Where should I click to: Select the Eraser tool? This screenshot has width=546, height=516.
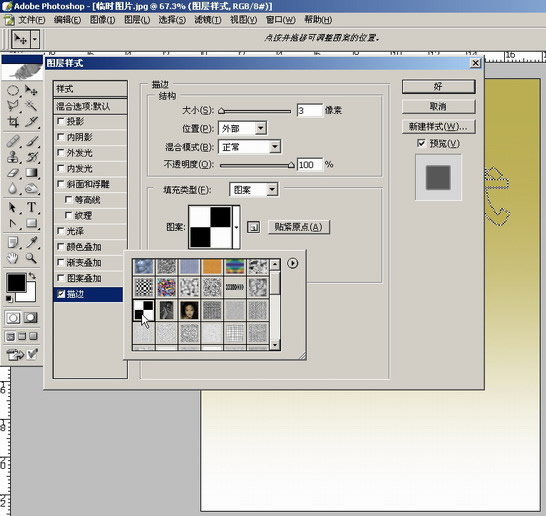point(13,173)
